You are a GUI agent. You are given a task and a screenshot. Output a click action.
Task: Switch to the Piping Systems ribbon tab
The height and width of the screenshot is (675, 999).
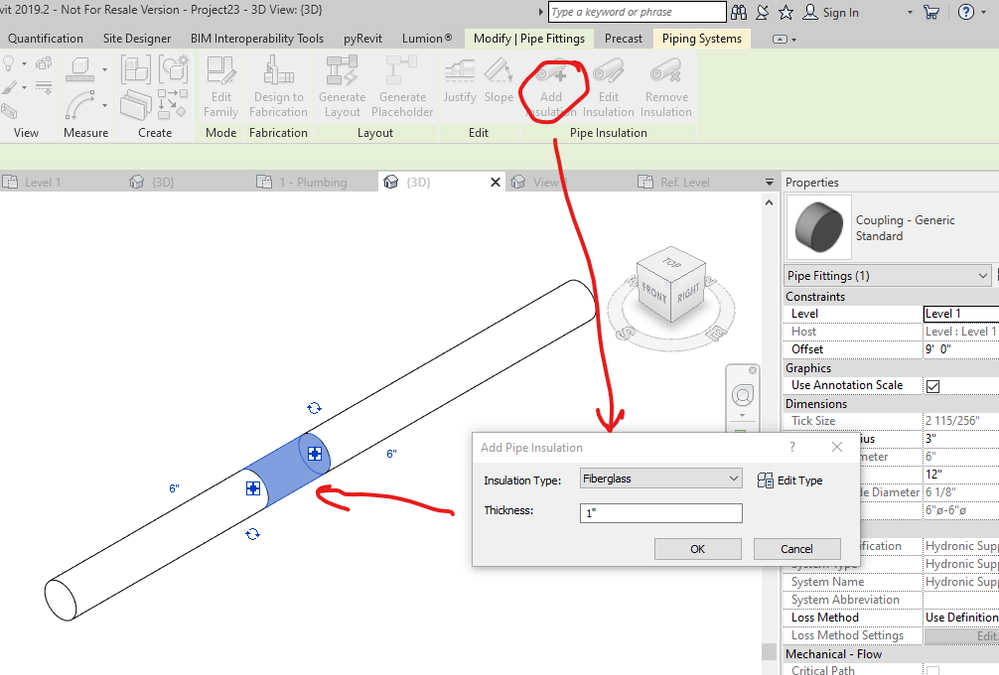click(x=701, y=39)
